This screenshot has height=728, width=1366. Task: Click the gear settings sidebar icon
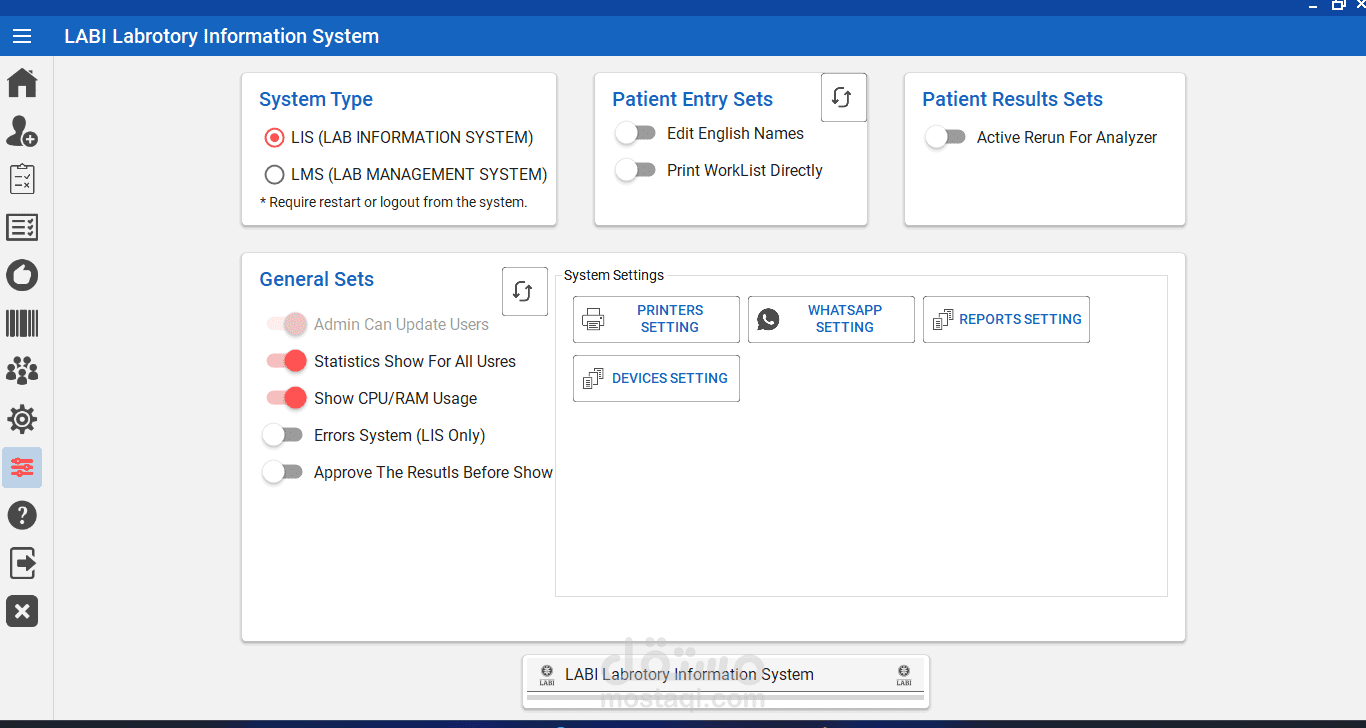[22, 419]
